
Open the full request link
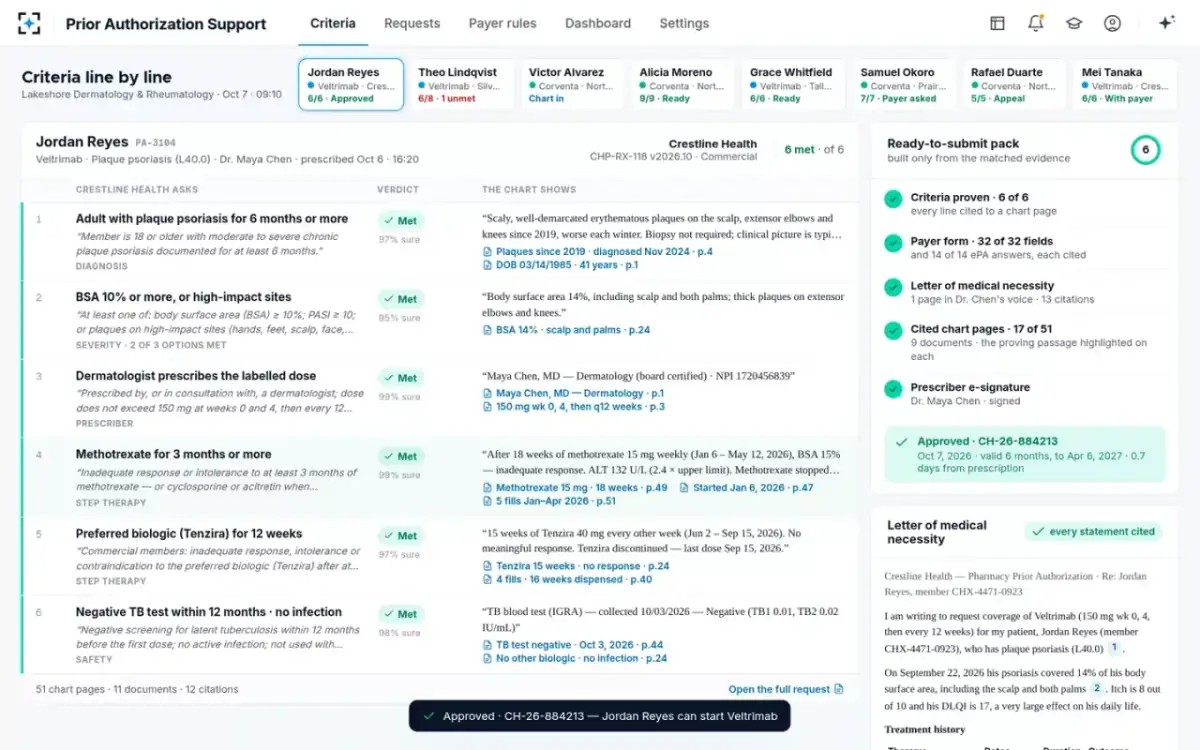786,689
